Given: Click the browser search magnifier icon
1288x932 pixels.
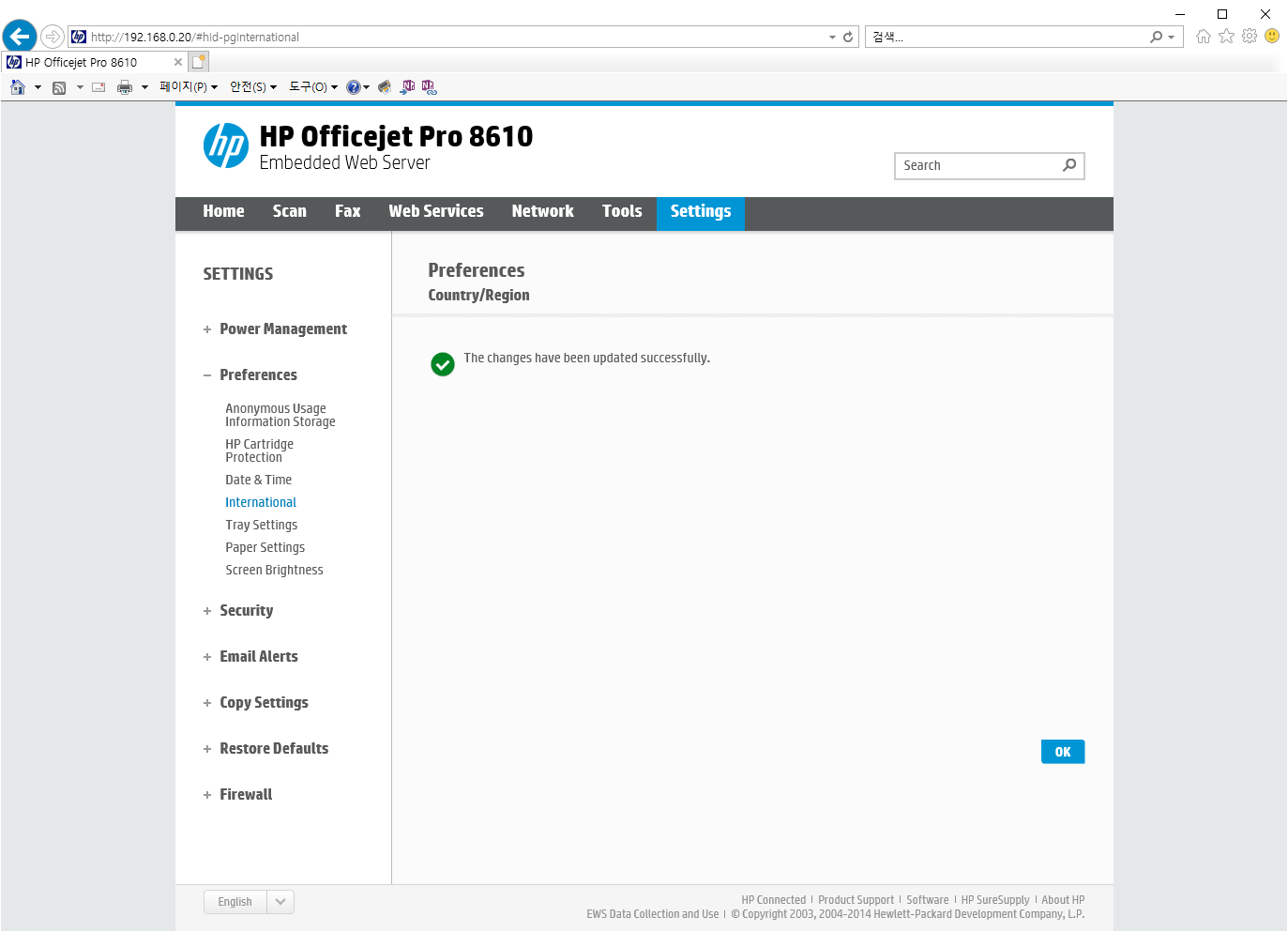Looking at the screenshot, I should [x=1156, y=37].
